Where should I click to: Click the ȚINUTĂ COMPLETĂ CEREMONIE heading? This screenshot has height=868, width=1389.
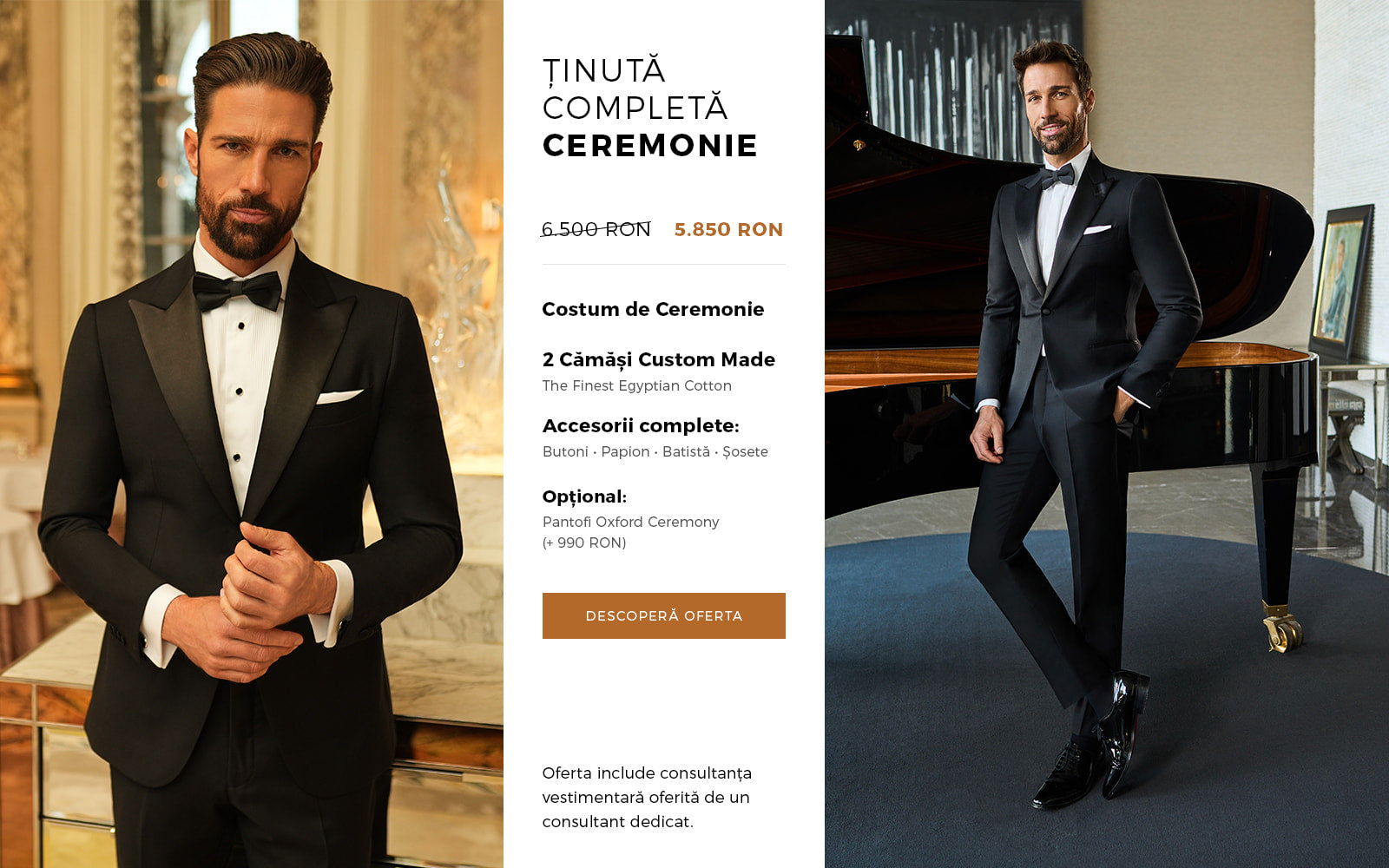650,108
